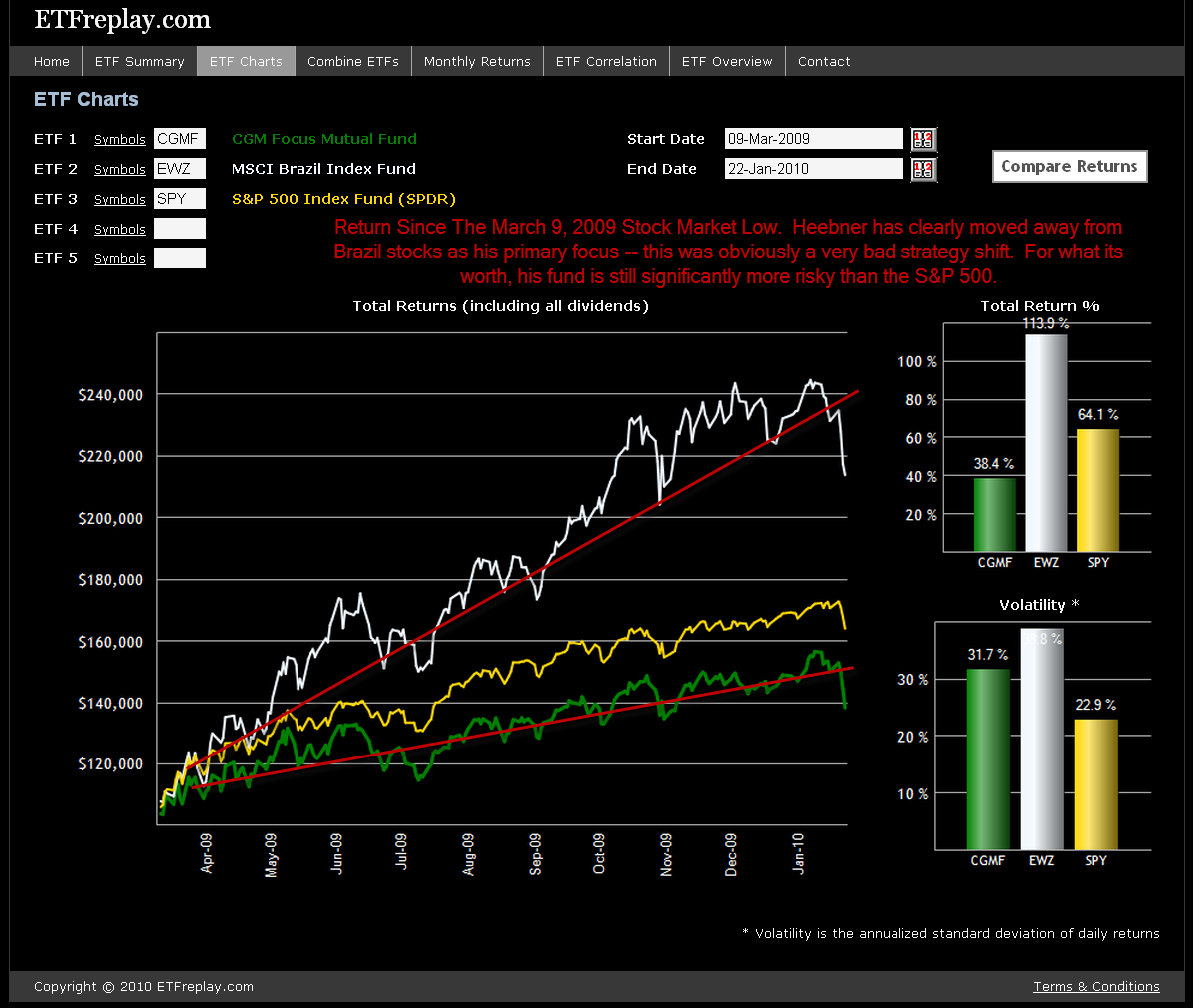Open the Symbols link for ETF 5
1193x1008 pixels.
[120, 258]
